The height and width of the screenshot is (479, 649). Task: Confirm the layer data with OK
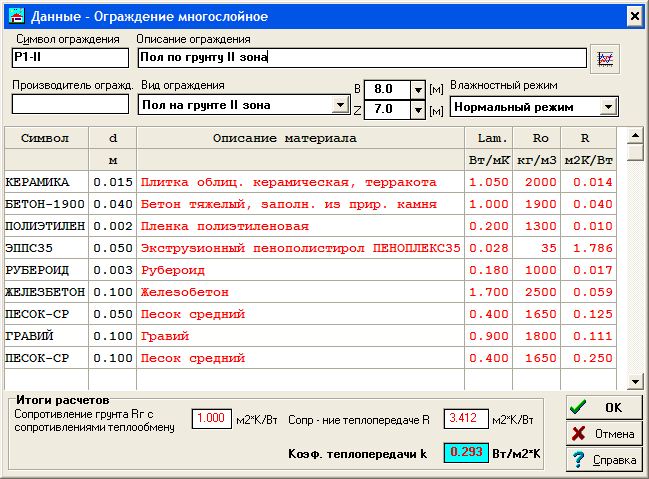(x=604, y=407)
